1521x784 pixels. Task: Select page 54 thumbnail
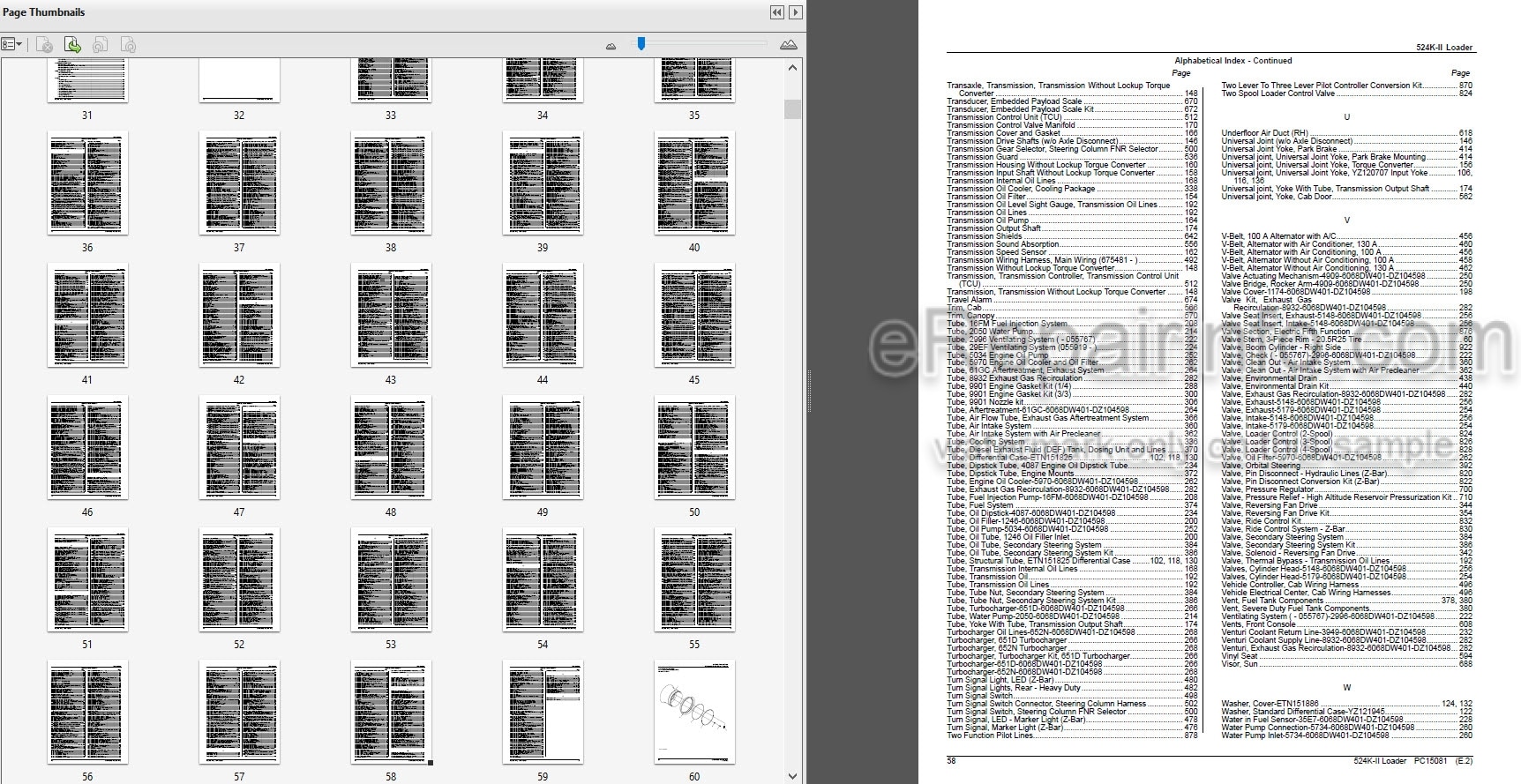click(x=543, y=580)
